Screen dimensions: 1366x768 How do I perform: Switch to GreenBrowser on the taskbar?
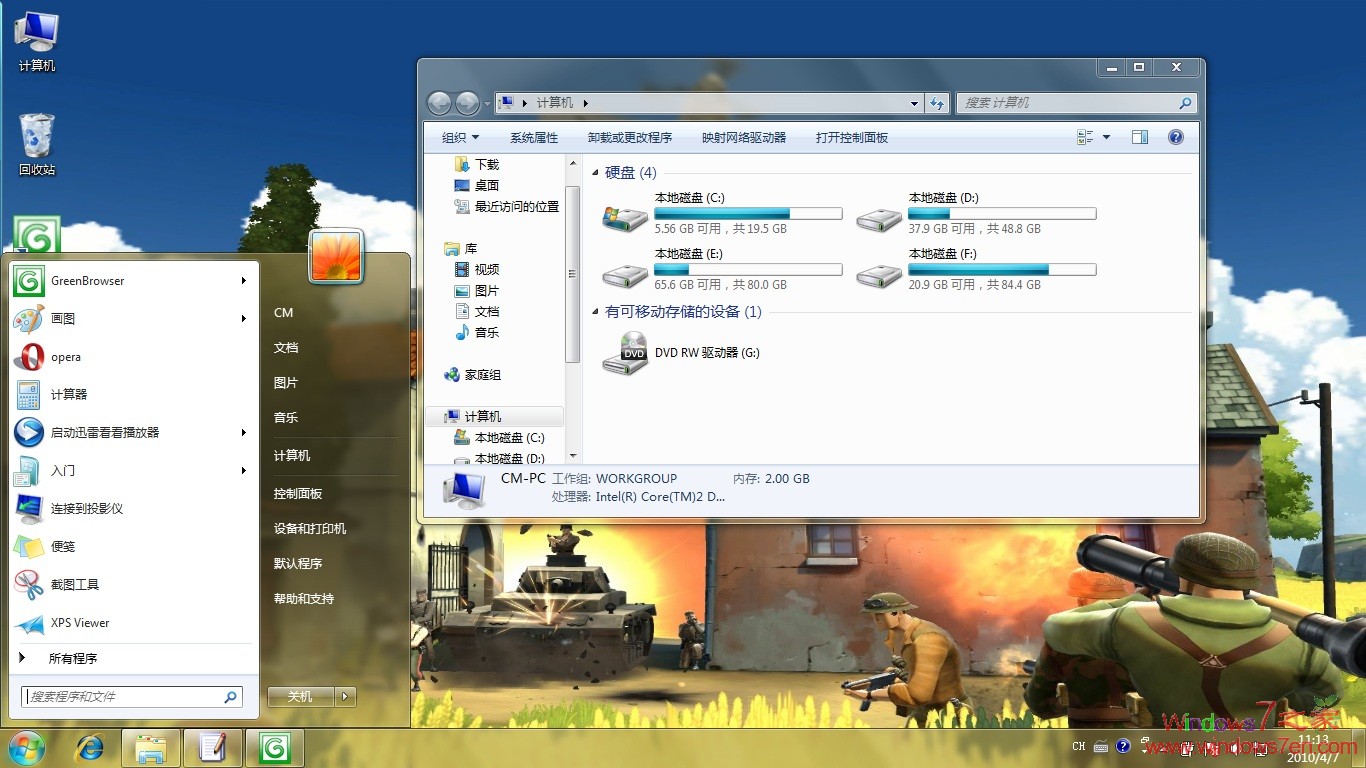(275, 748)
